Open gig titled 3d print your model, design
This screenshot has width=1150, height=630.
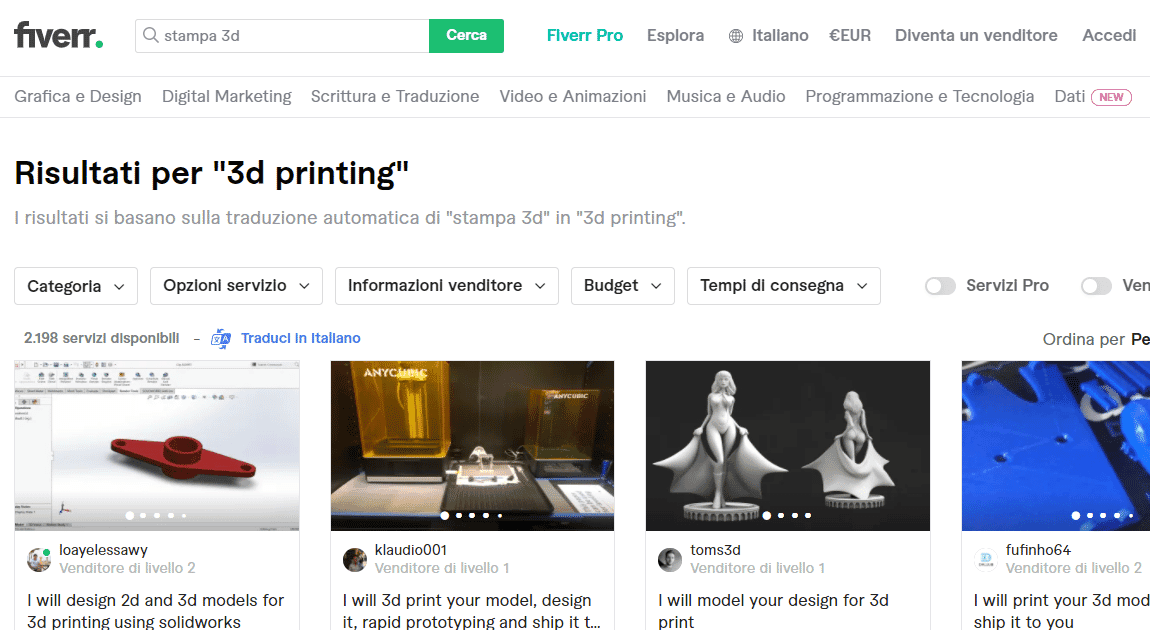point(472,611)
